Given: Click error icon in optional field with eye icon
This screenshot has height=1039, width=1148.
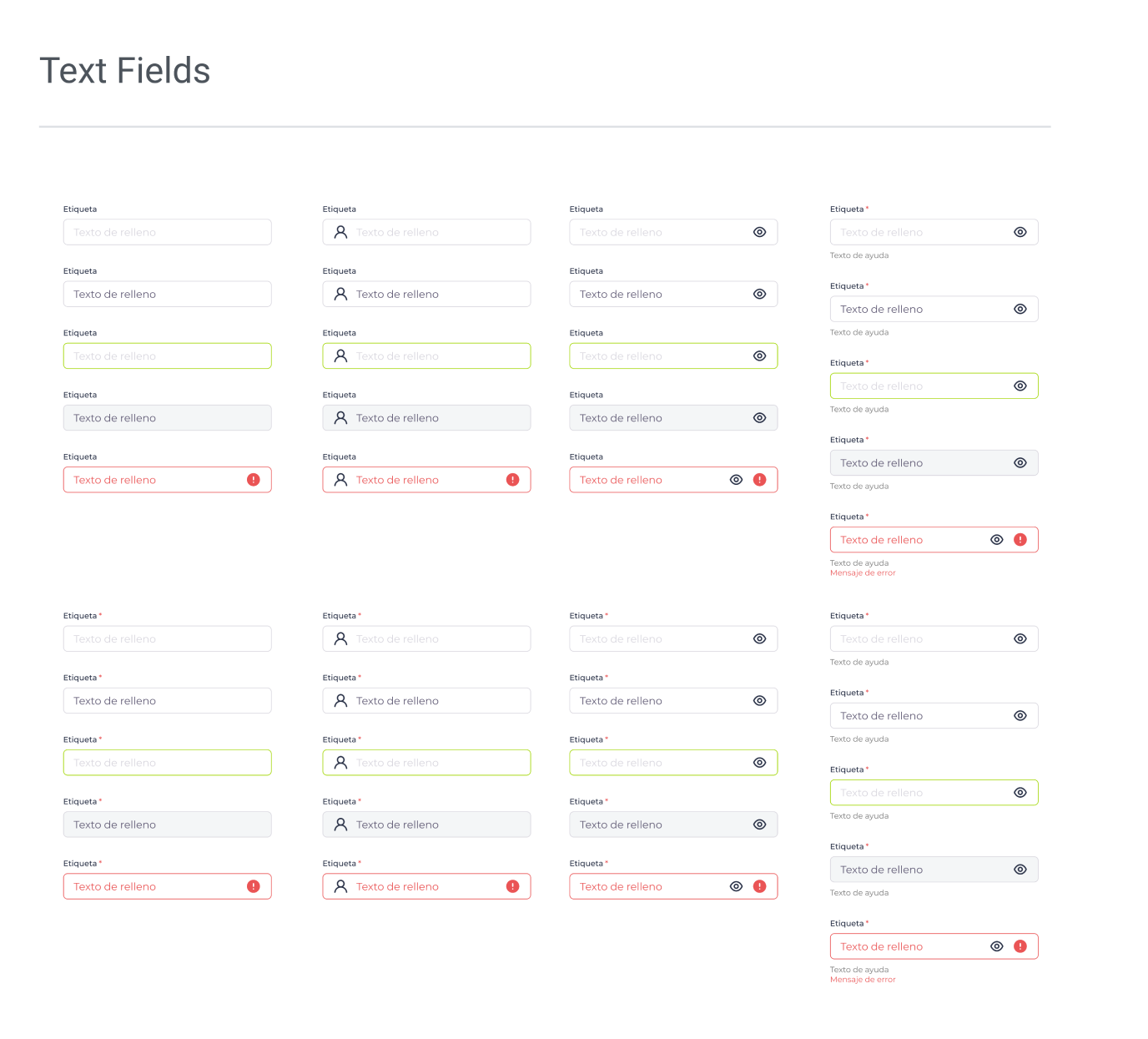Looking at the screenshot, I should [759, 480].
